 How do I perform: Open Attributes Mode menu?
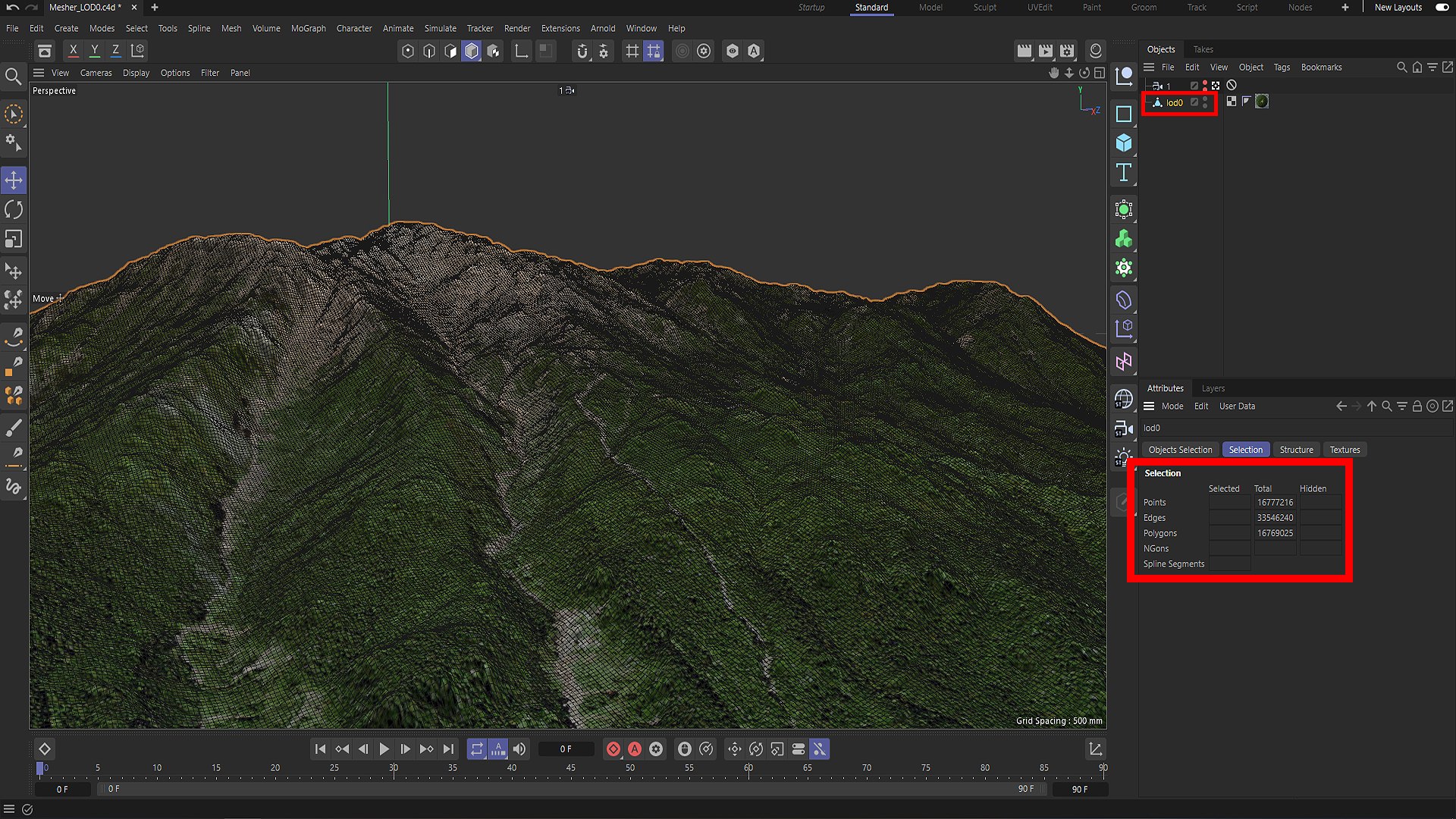point(1172,406)
